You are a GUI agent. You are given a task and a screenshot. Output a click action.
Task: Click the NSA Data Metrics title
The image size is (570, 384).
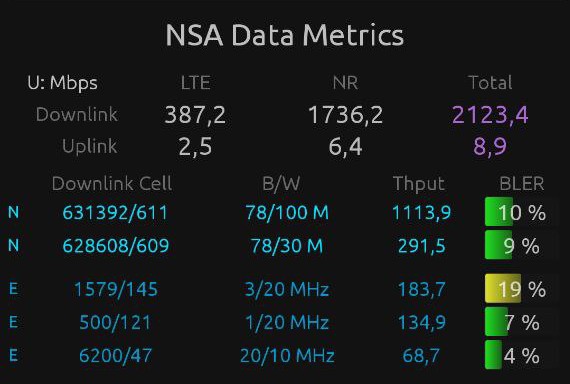(285, 35)
